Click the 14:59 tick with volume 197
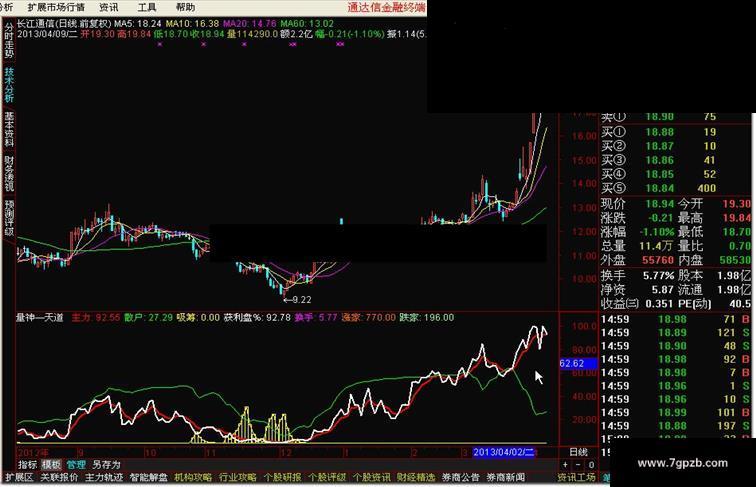 point(675,426)
